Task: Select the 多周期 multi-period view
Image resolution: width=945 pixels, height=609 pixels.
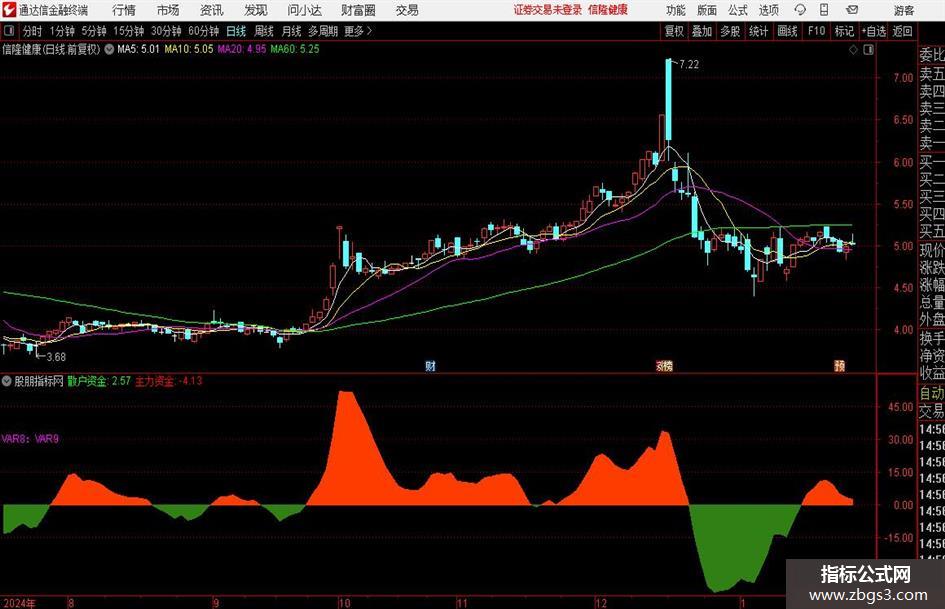Action: tap(323, 31)
